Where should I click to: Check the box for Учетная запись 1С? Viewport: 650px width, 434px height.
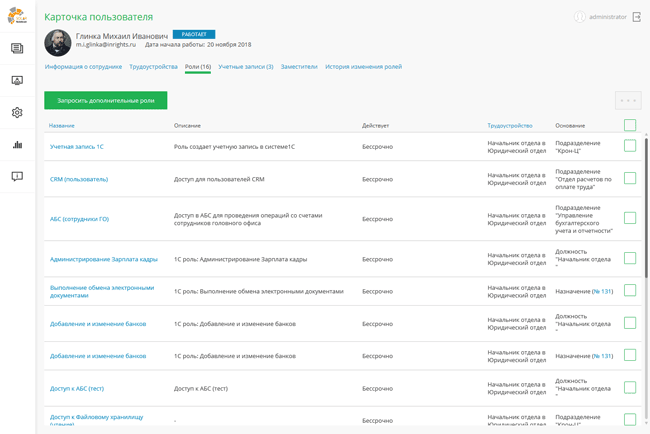(630, 146)
